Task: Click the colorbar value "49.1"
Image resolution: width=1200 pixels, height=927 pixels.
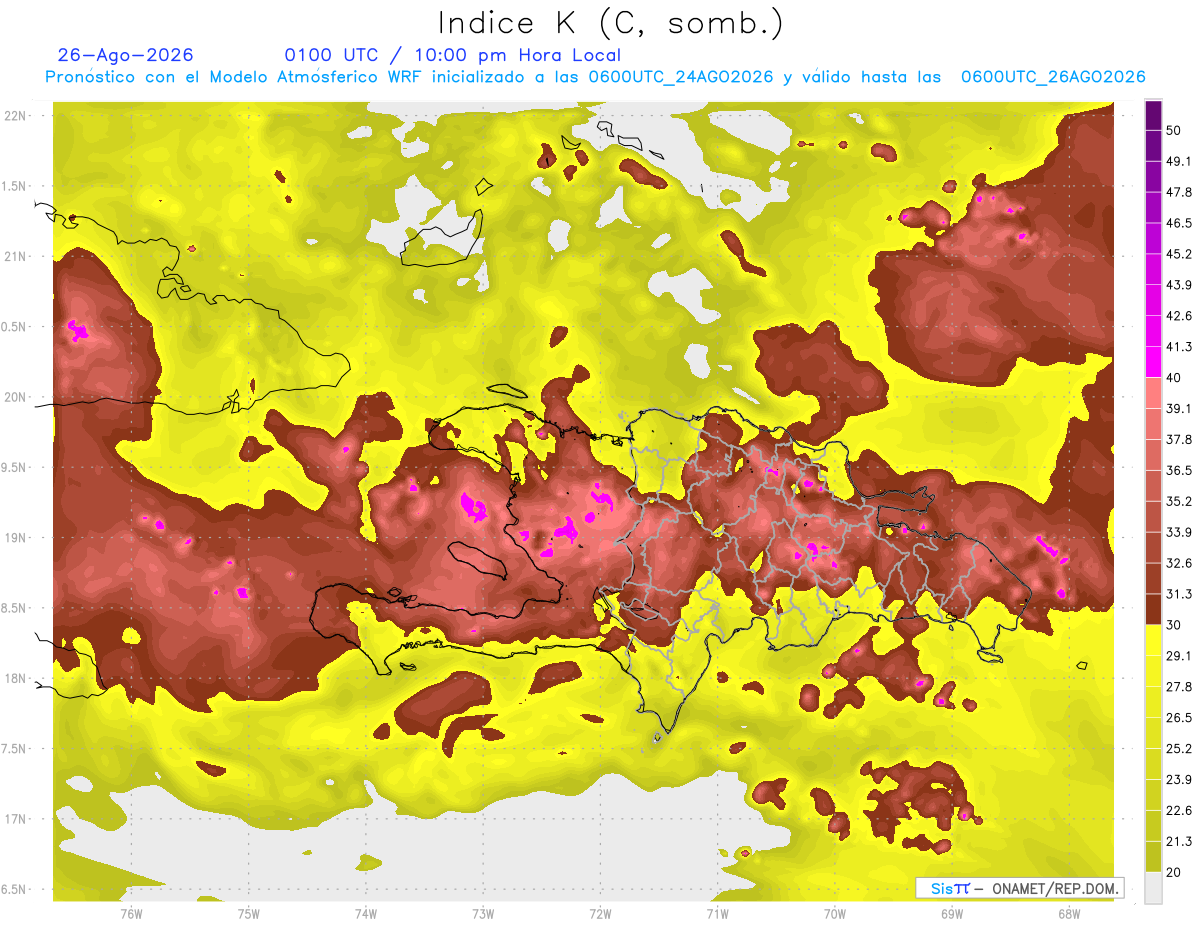Action: (1180, 161)
